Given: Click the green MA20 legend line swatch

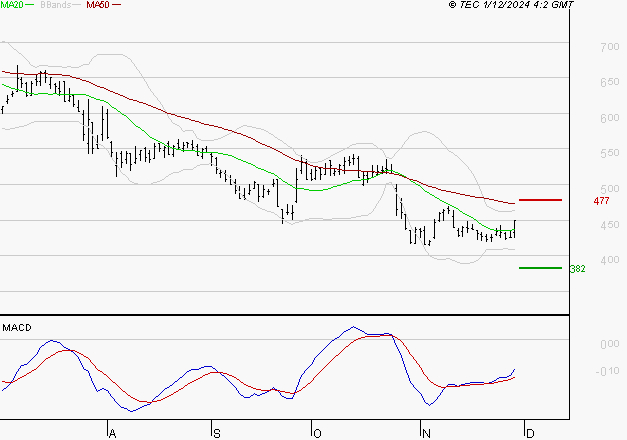Looking at the screenshot, I should 30,5.
